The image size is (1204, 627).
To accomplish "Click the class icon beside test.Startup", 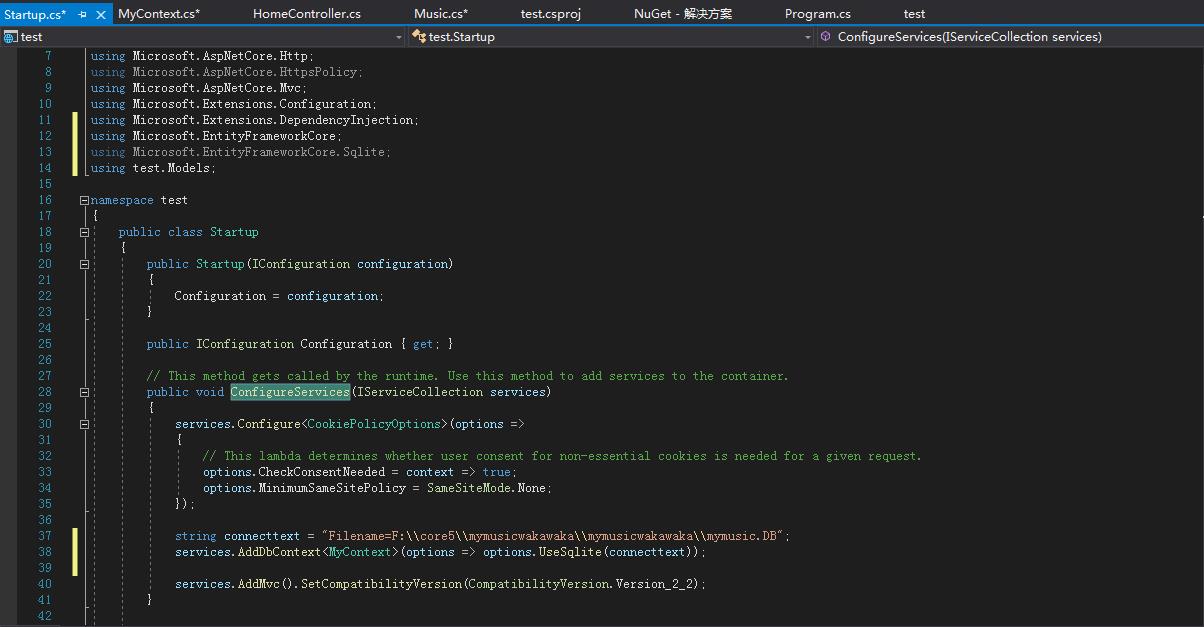I will [x=418, y=37].
